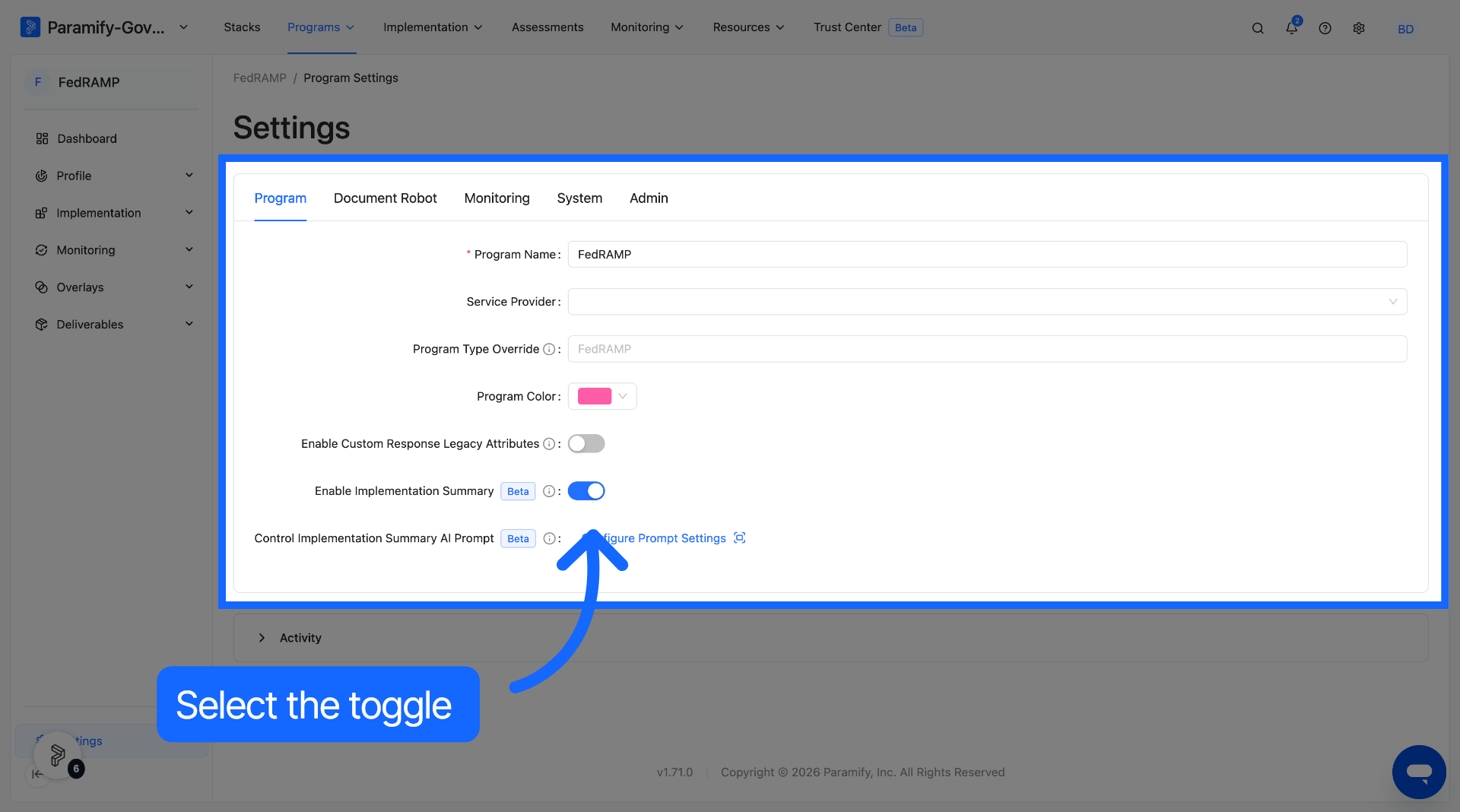Switch to the Document Robot tab
1460x812 pixels.
pyautogui.click(x=385, y=198)
